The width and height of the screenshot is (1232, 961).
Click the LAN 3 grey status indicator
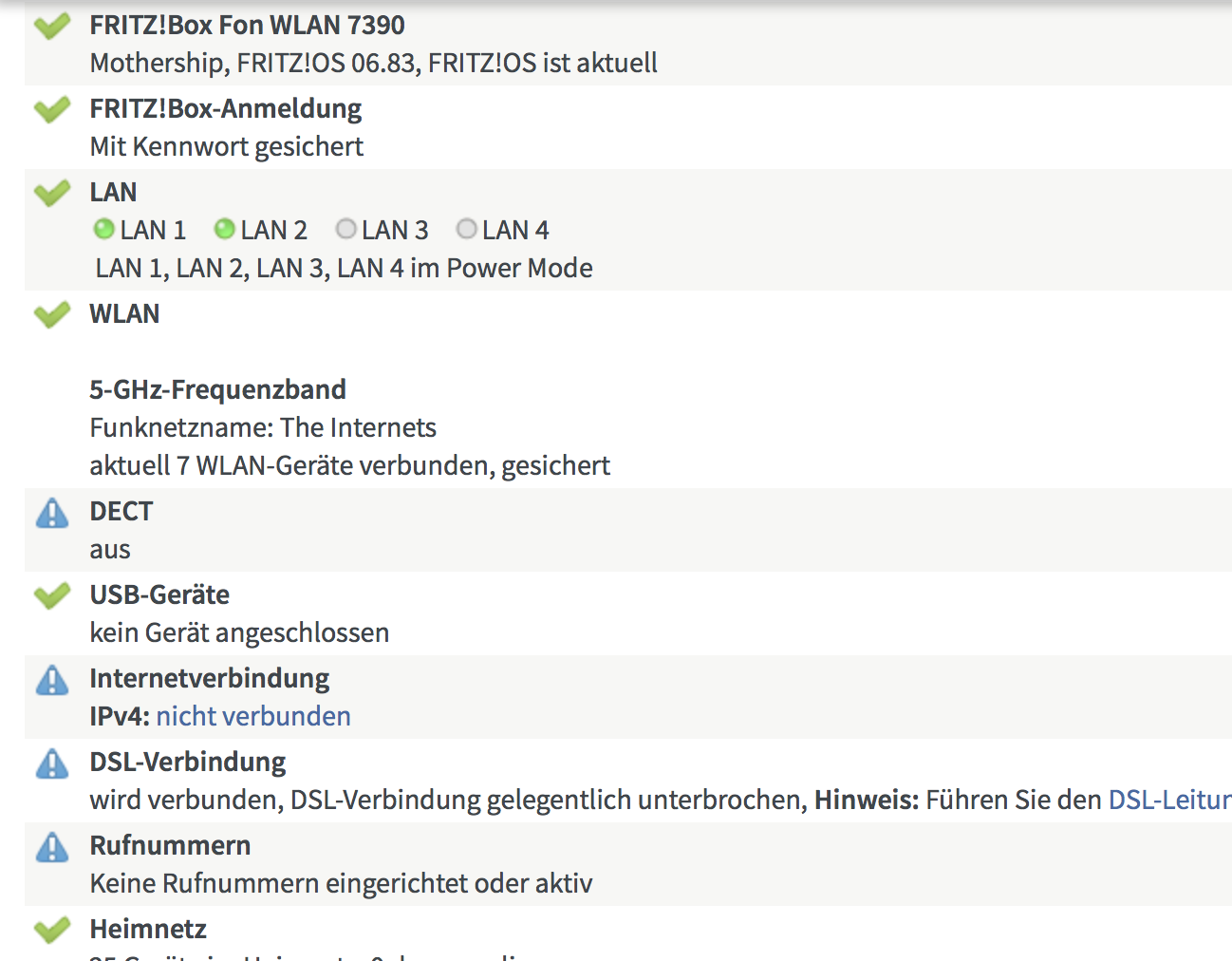point(346,229)
